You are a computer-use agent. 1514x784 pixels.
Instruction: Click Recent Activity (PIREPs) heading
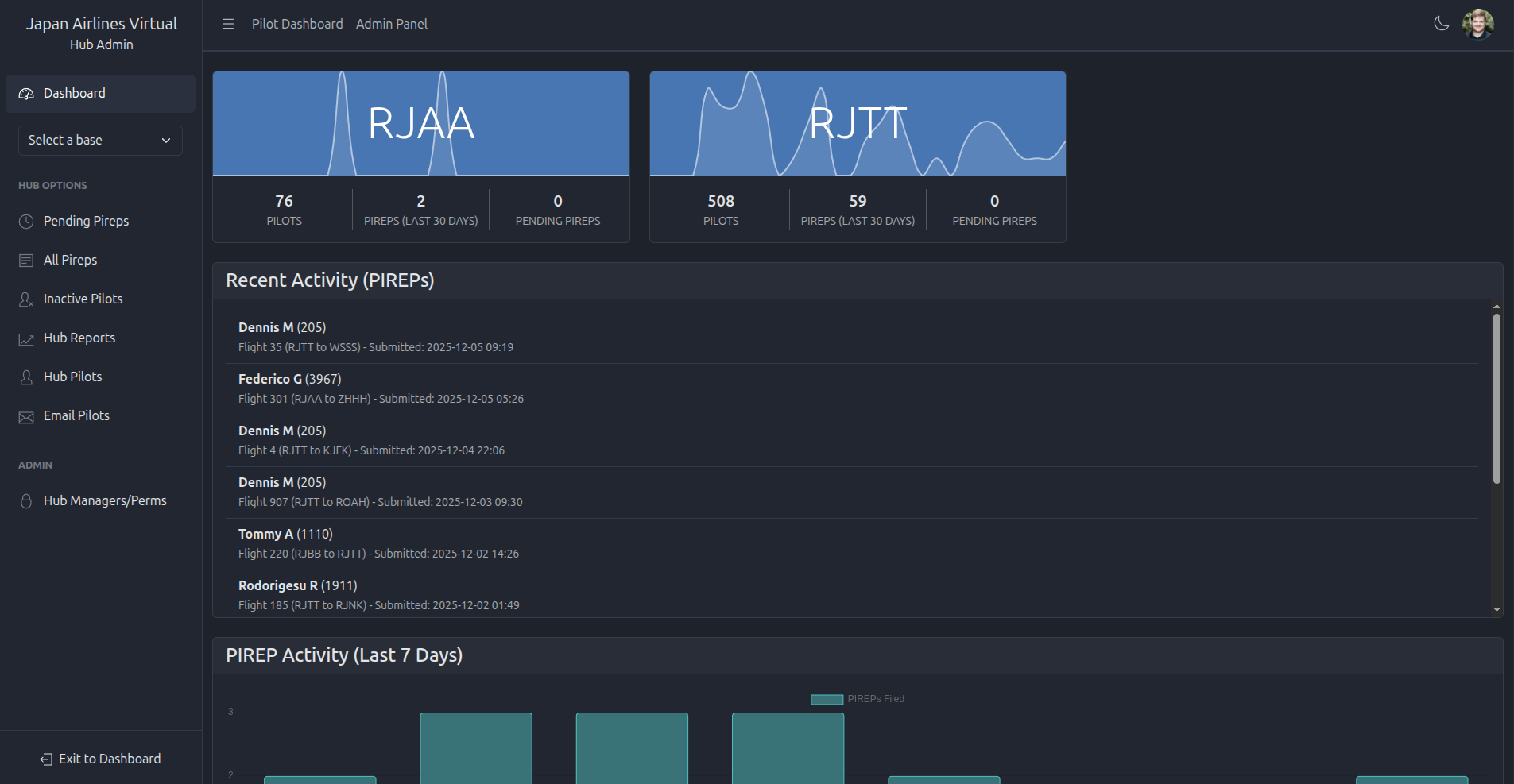coord(330,280)
